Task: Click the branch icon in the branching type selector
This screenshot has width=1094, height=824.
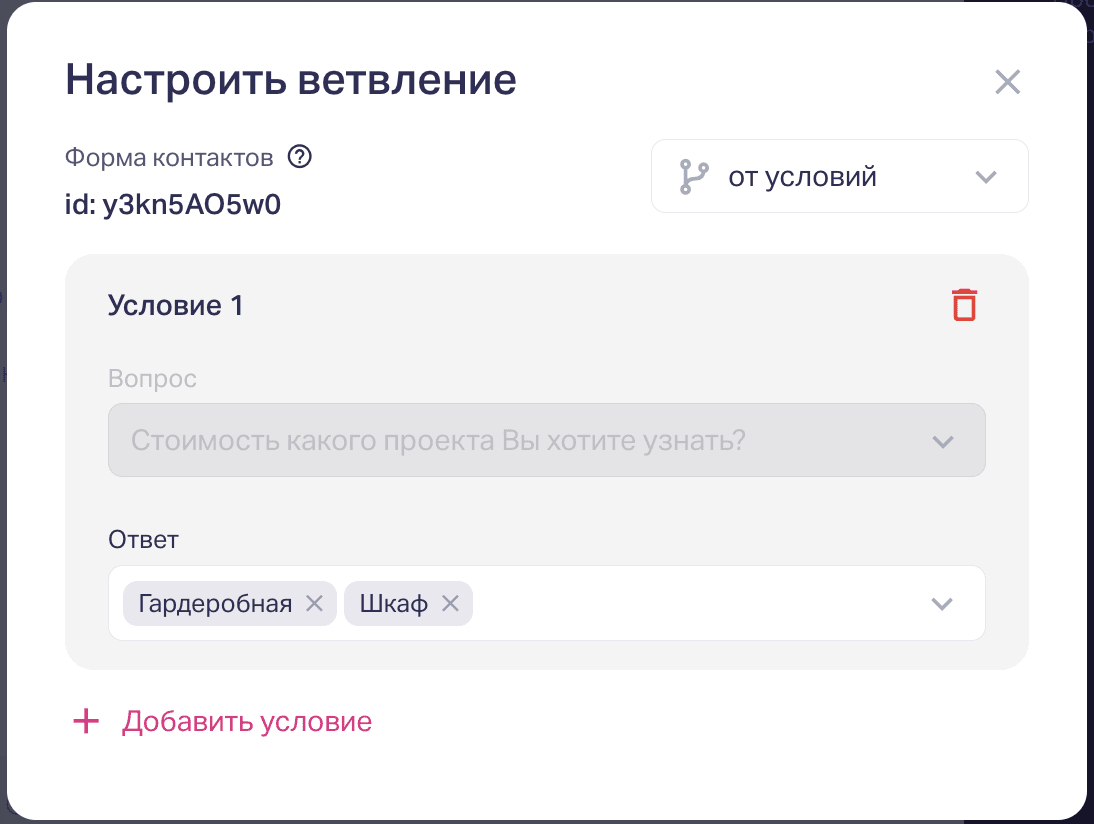Action: (694, 177)
